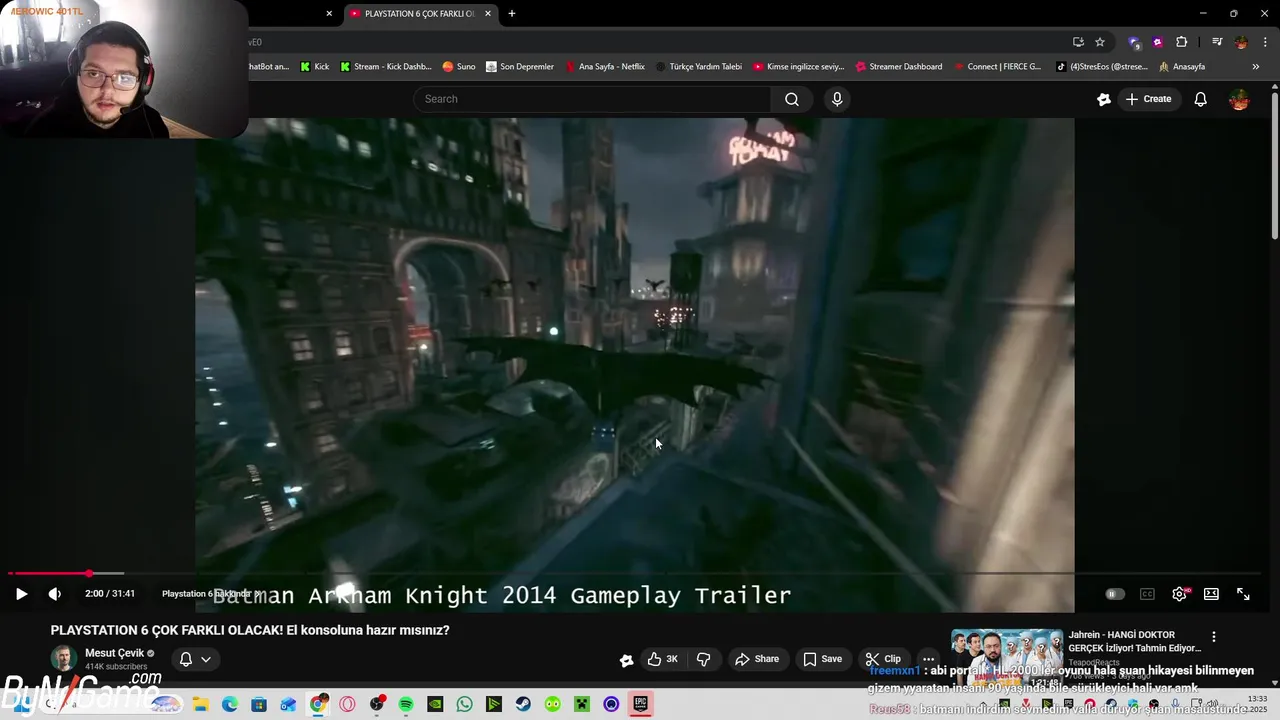Open the Suno bookmark
This screenshot has width=1280, height=720.
coord(459,67)
